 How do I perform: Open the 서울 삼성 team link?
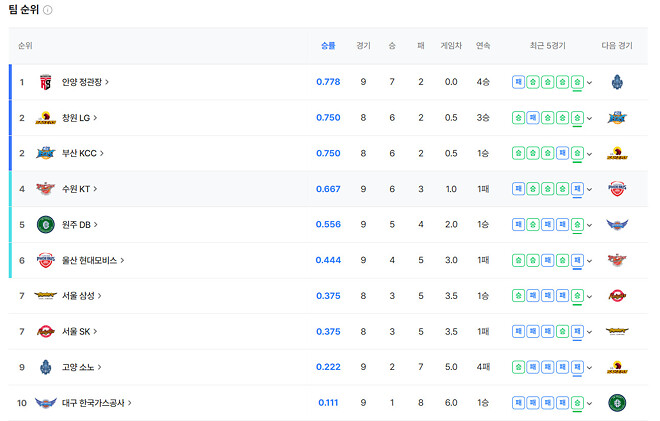82,296
